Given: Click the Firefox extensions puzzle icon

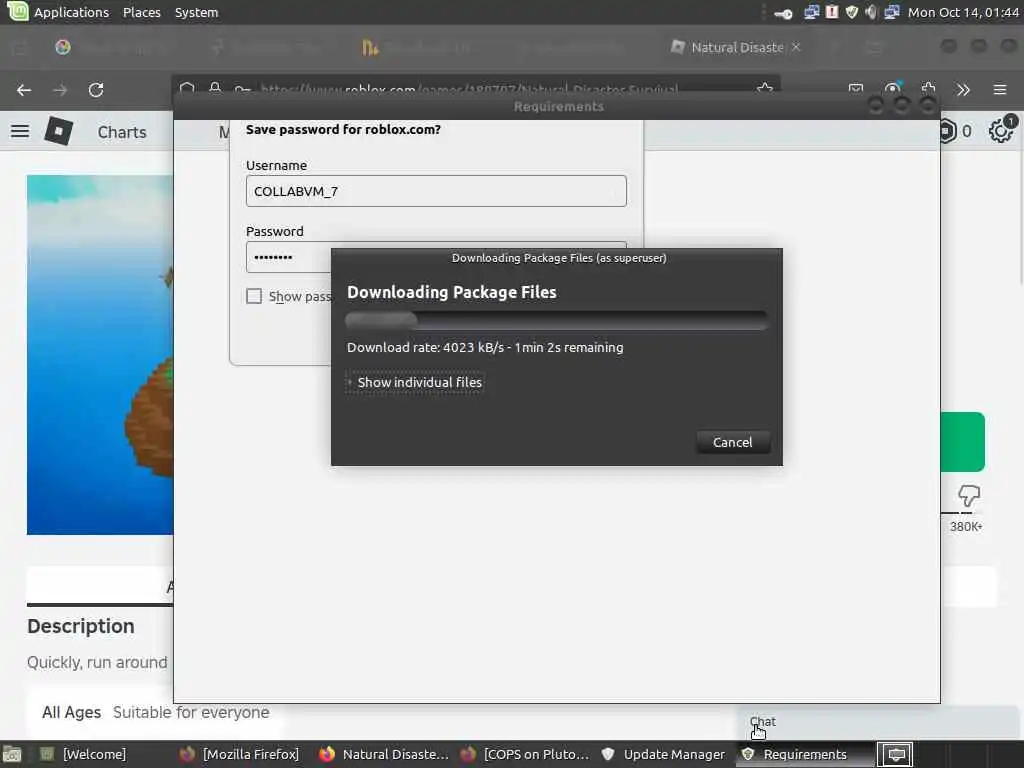Looking at the screenshot, I should (928, 89).
